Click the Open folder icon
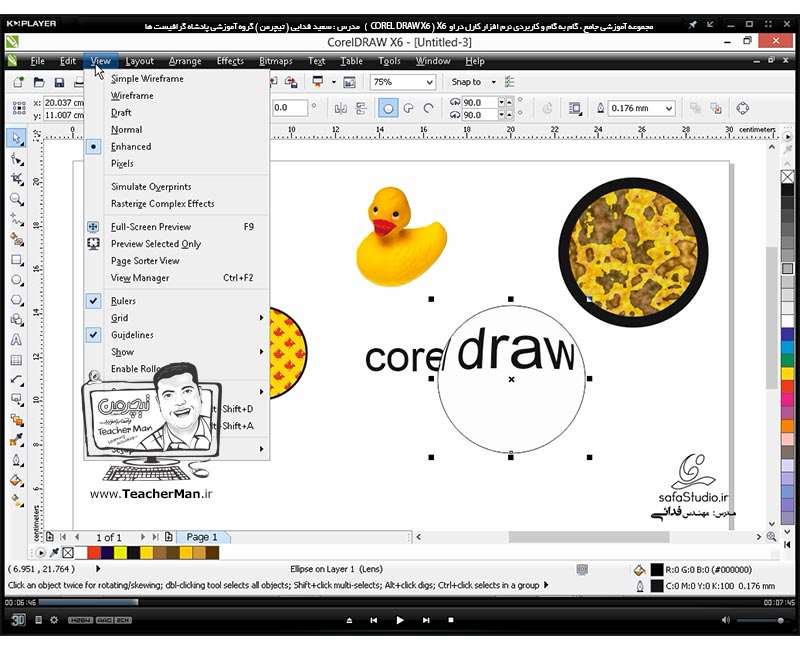The height and width of the screenshot is (650, 800). (x=39, y=82)
